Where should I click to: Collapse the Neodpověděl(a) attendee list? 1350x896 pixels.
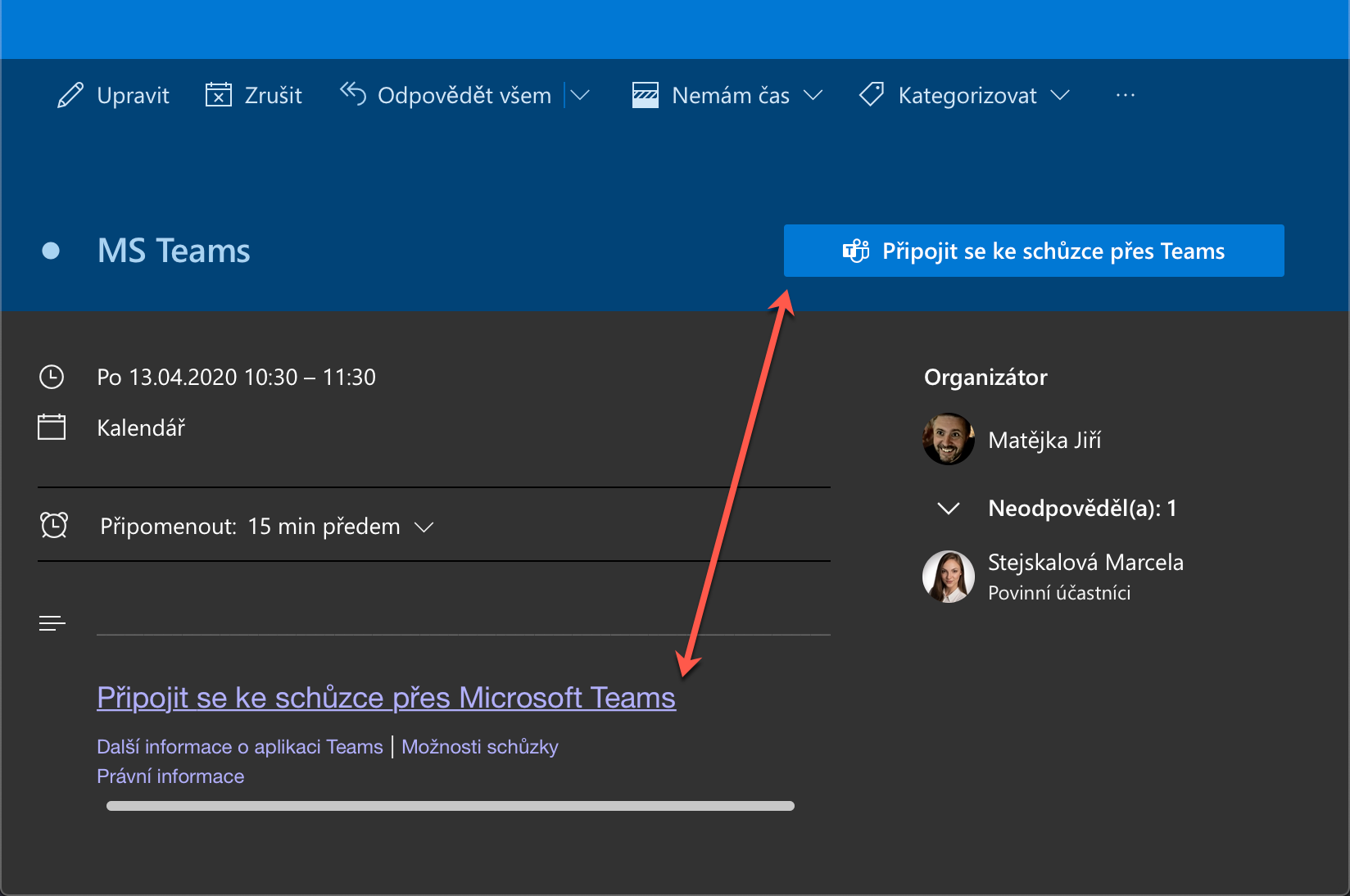[x=948, y=509]
